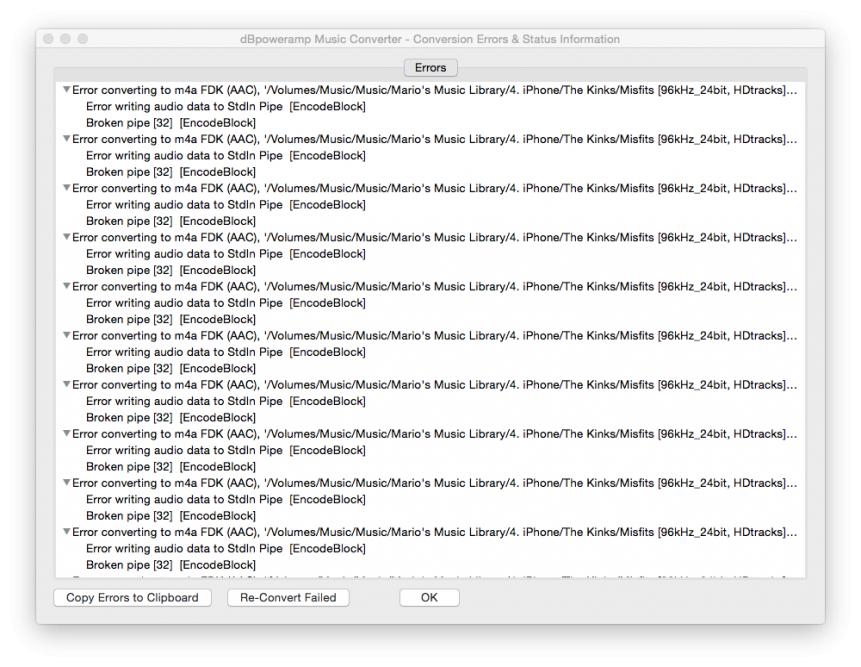Select the last fully visible 'Broken pipe [32]' line

pyautogui.click(x=170, y=564)
